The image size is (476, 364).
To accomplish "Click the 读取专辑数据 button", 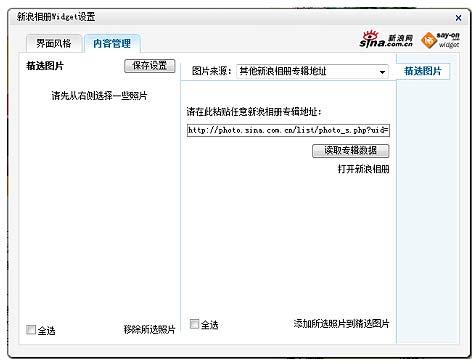I will pyautogui.click(x=351, y=151).
